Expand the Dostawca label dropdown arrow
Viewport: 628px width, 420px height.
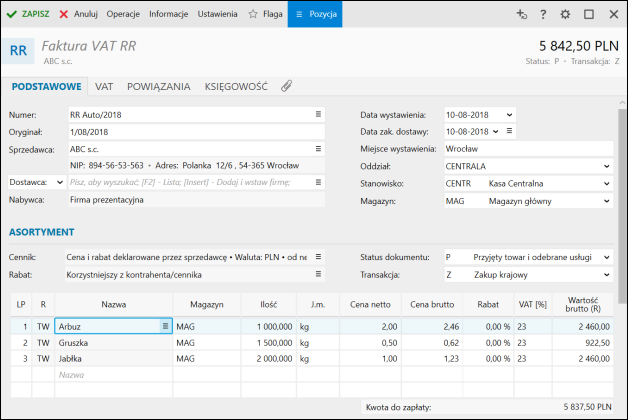tap(58, 183)
